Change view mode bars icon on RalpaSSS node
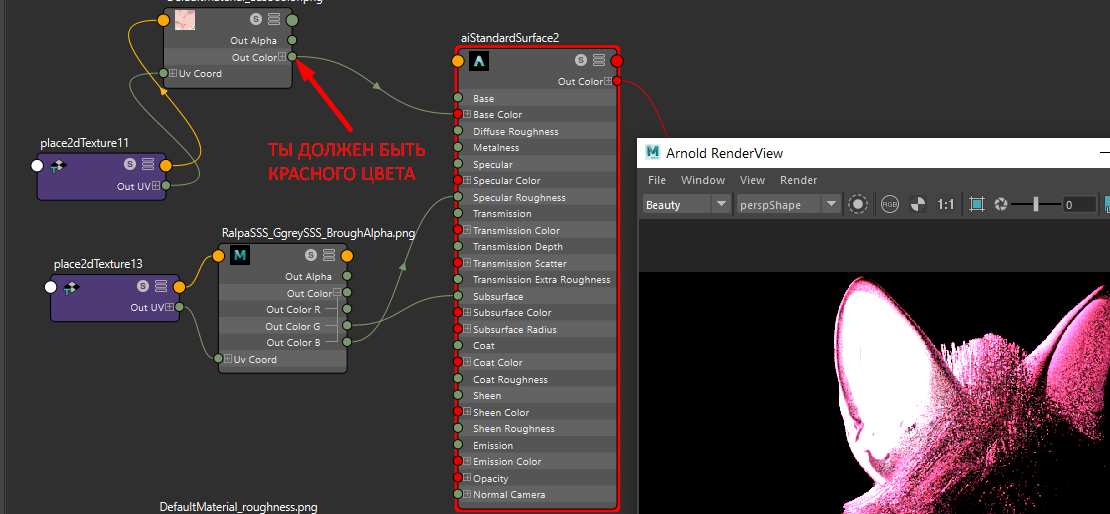 pos(328,255)
